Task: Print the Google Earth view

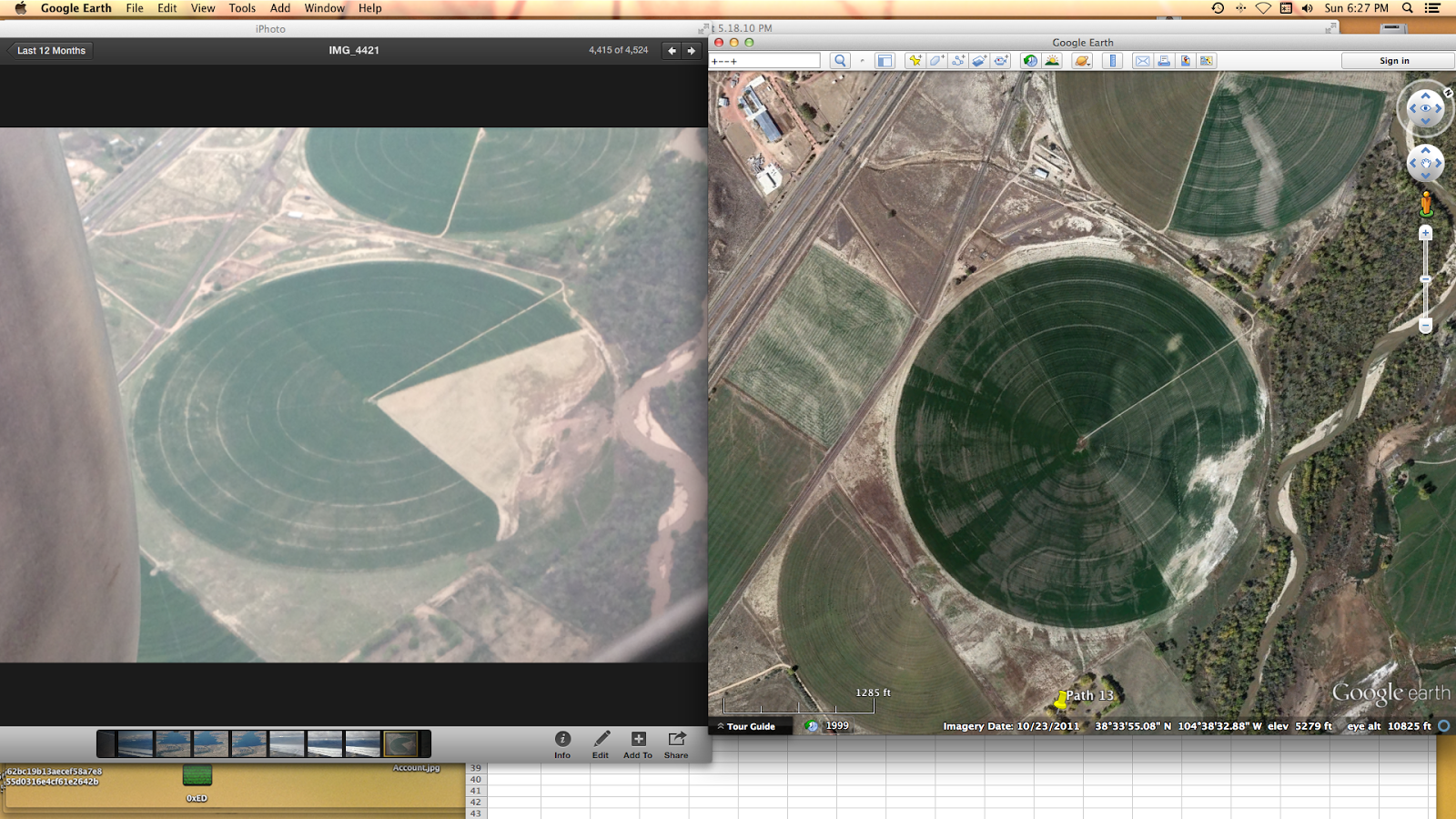Action: coord(1164,61)
